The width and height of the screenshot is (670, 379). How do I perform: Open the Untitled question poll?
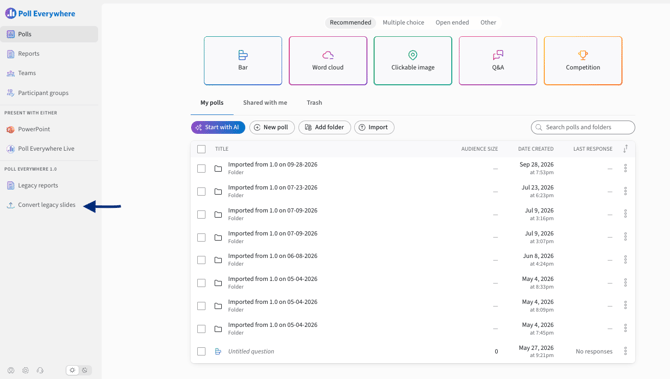[x=251, y=352]
